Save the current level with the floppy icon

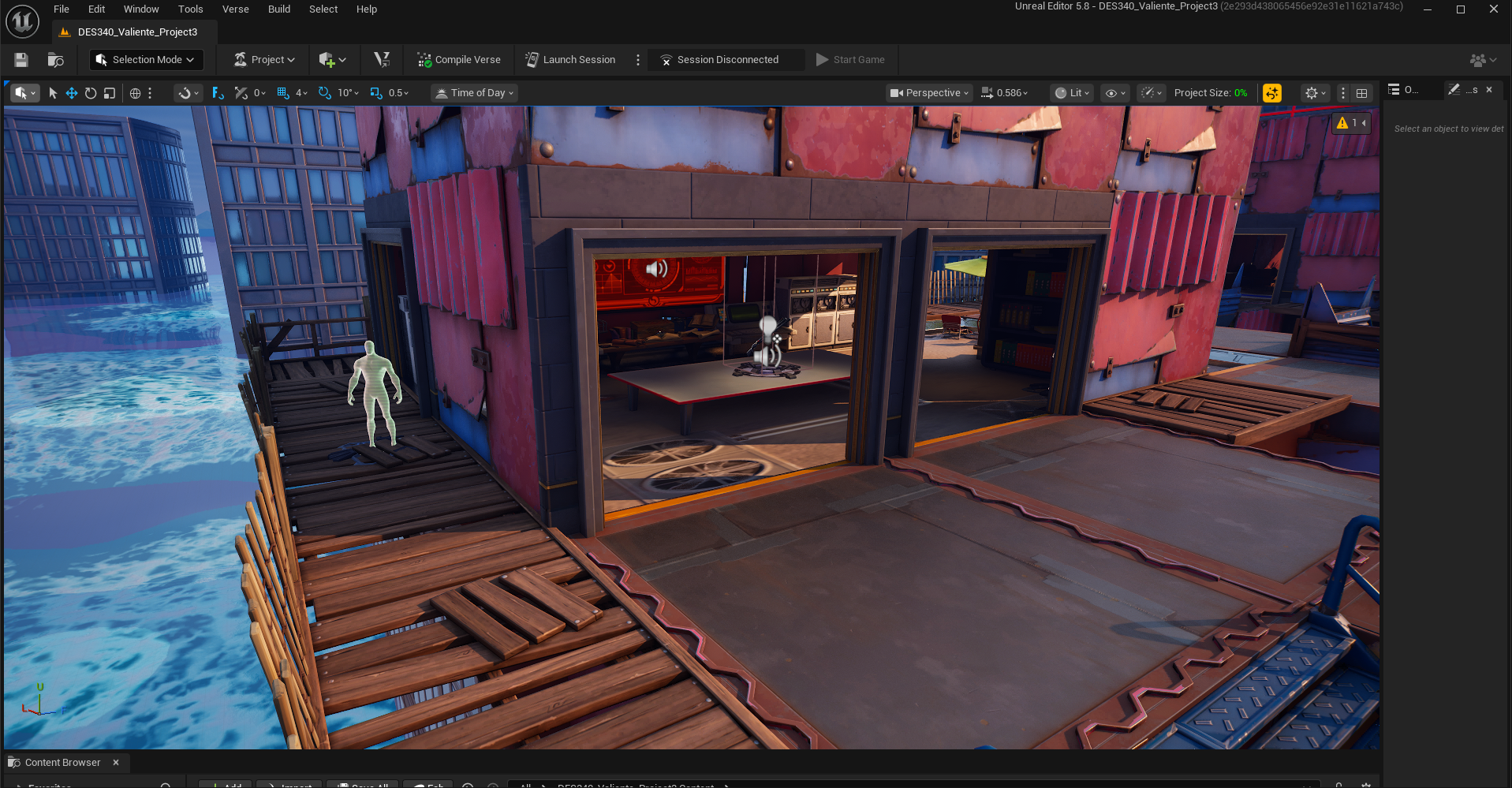(x=21, y=60)
